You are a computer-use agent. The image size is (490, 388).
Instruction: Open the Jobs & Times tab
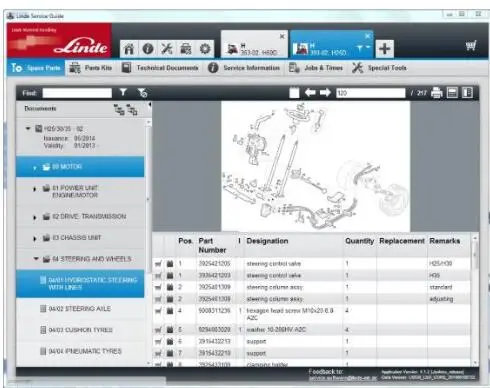pyautogui.click(x=315, y=68)
